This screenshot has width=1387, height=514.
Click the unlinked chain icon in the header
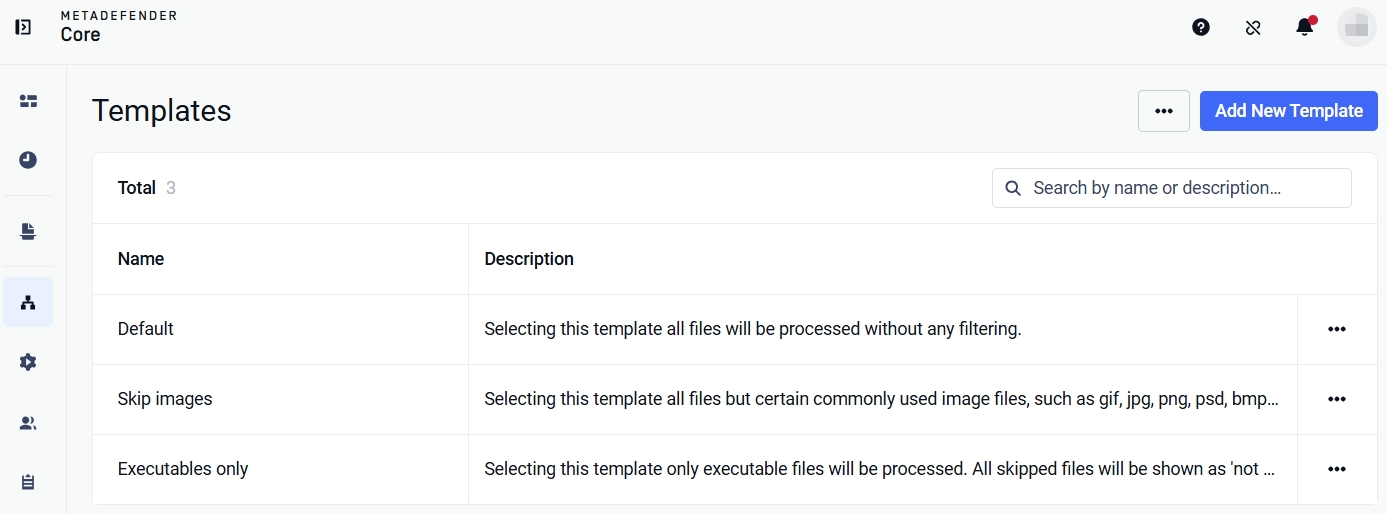pyautogui.click(x=1253, y=28)
